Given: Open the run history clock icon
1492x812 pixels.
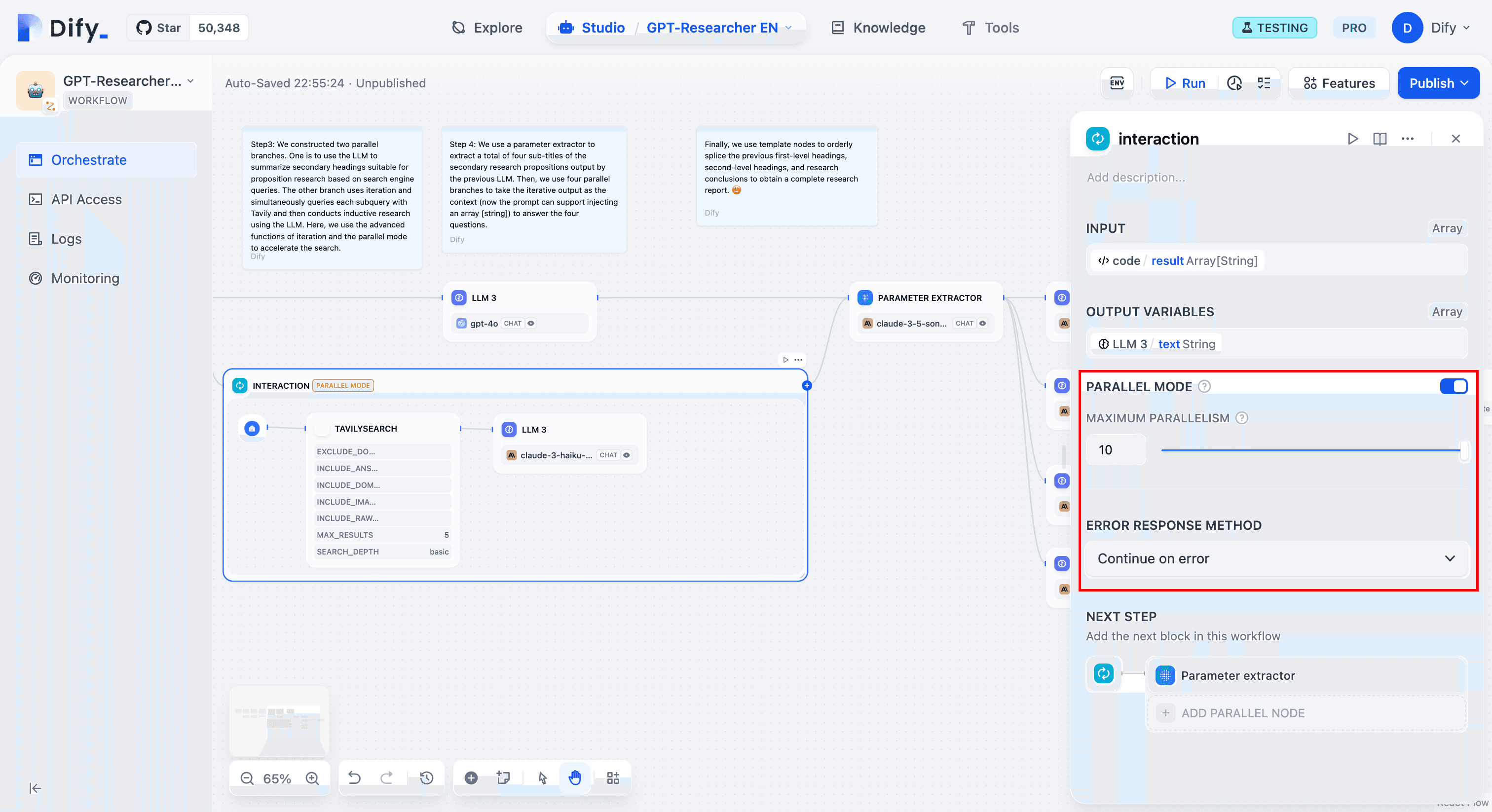Looking at the screenshot, I should tap(1233, 83).
